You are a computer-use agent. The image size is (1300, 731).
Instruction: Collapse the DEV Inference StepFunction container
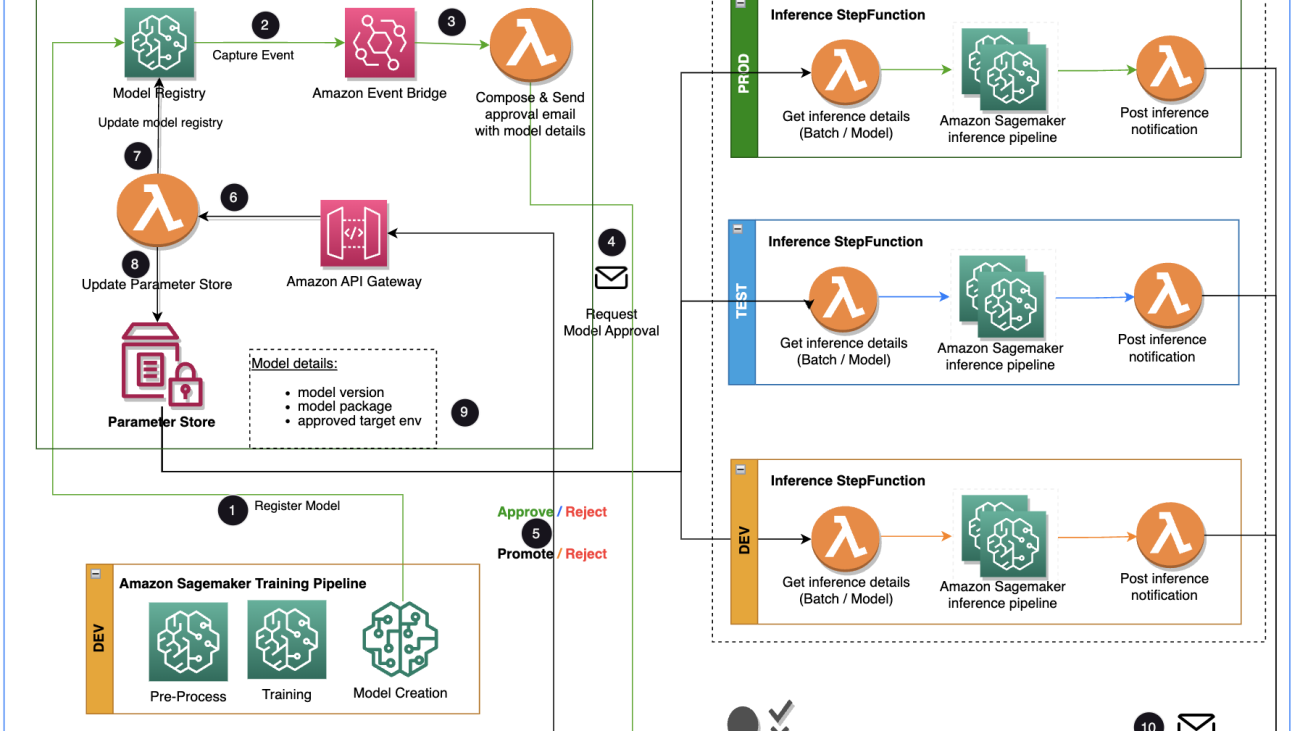740,468
